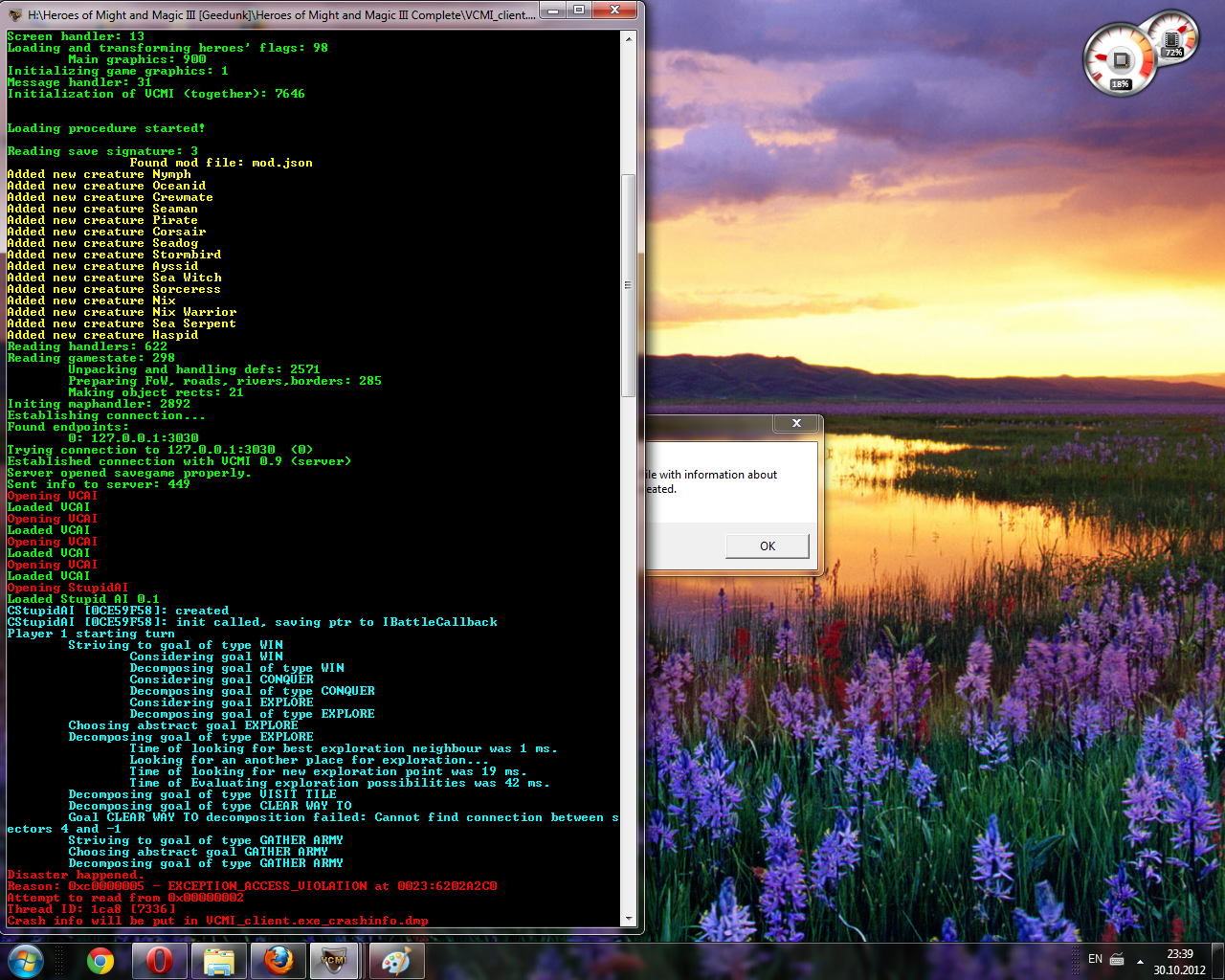Viewport: 1225px width, 980px height.
Task: Click the console scrollbar up arrow
Action: coord(629,38)
